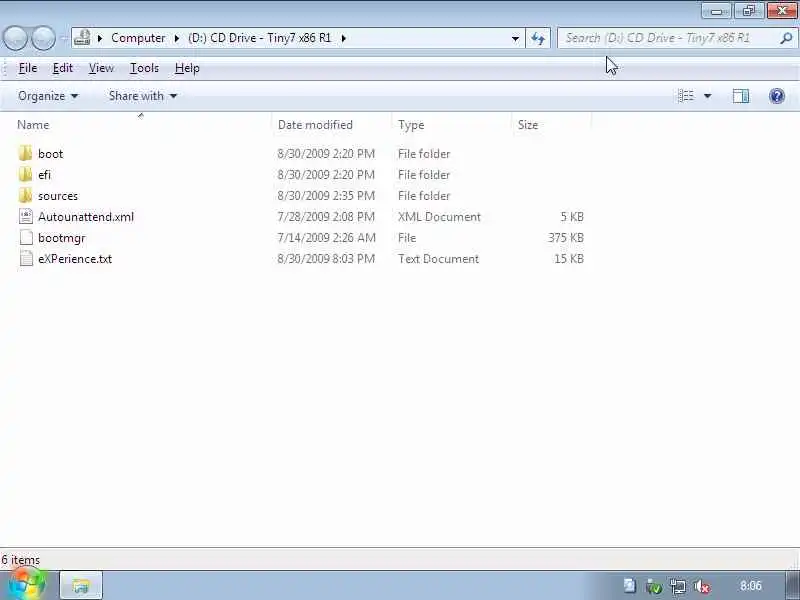Viewport: 800px width, 600px height.
Task: Select the boot folder icon
Action: tap(25, 153)
